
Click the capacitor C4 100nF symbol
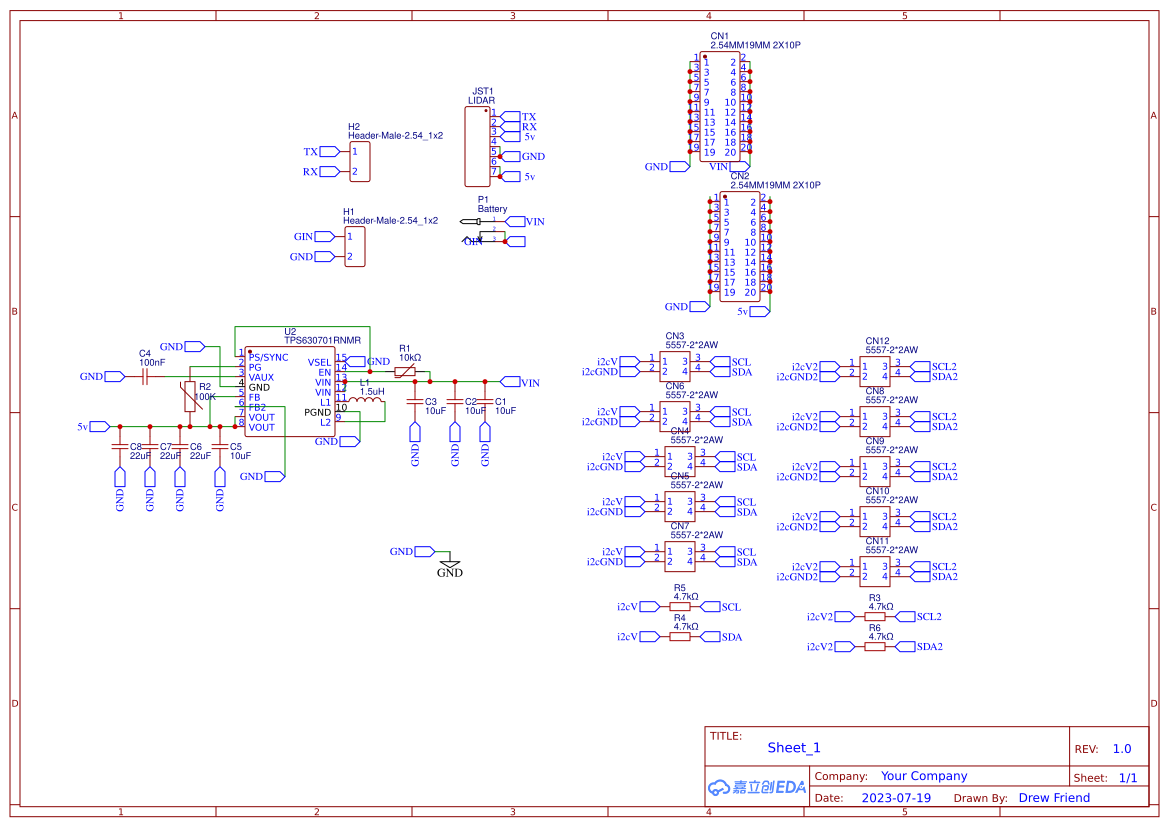coord(146,376)
